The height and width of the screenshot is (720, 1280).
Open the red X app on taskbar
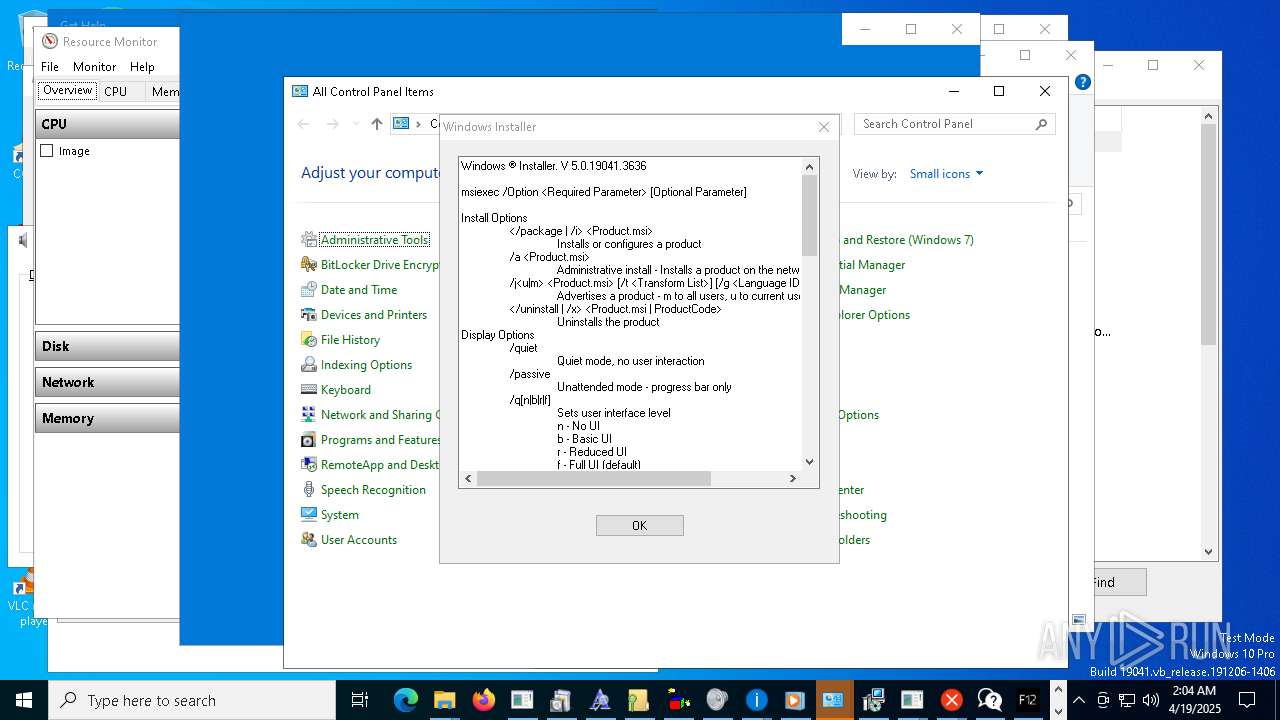951,700
